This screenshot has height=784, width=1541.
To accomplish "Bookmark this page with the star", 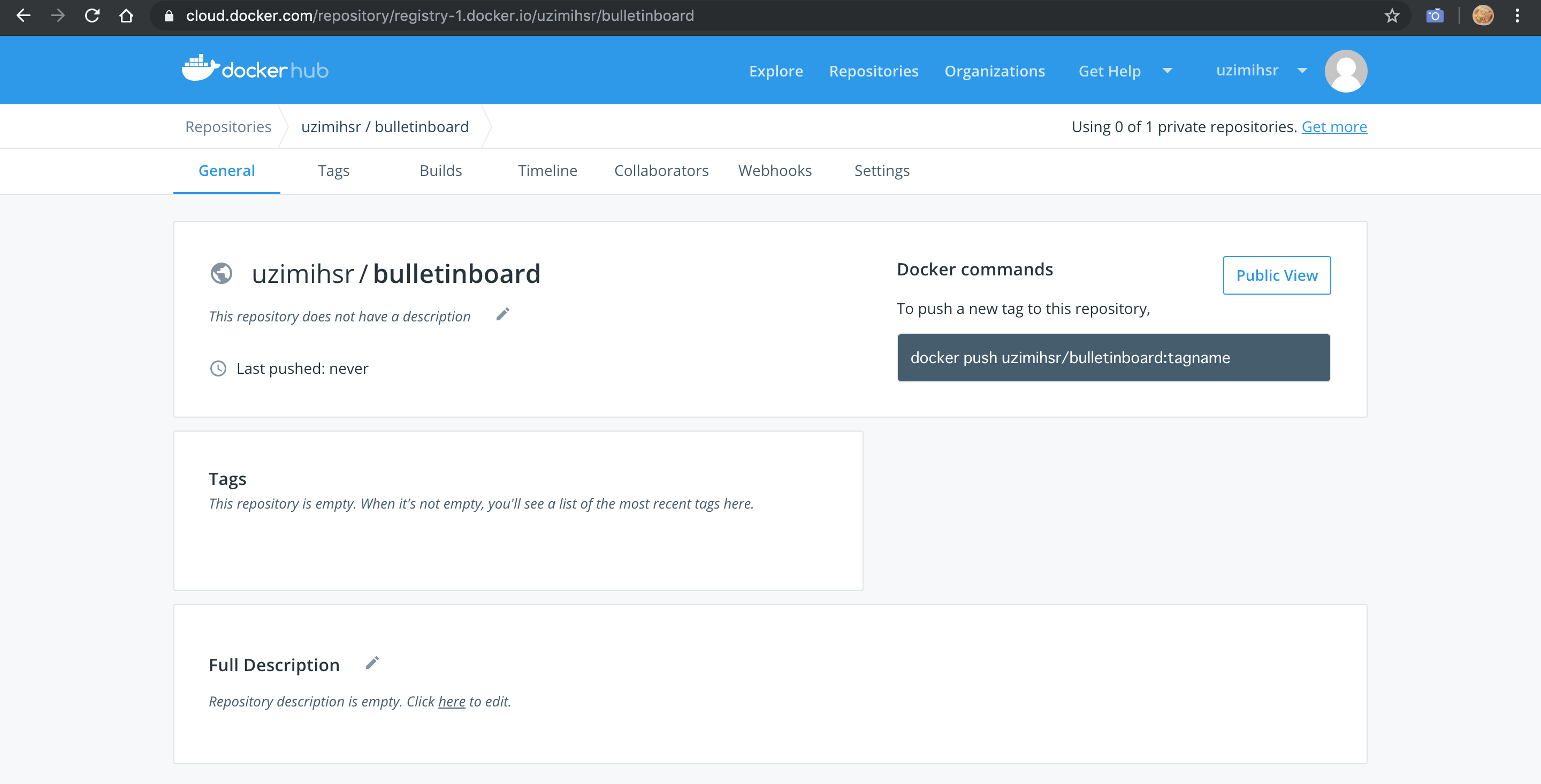I will coord(1392,16).
